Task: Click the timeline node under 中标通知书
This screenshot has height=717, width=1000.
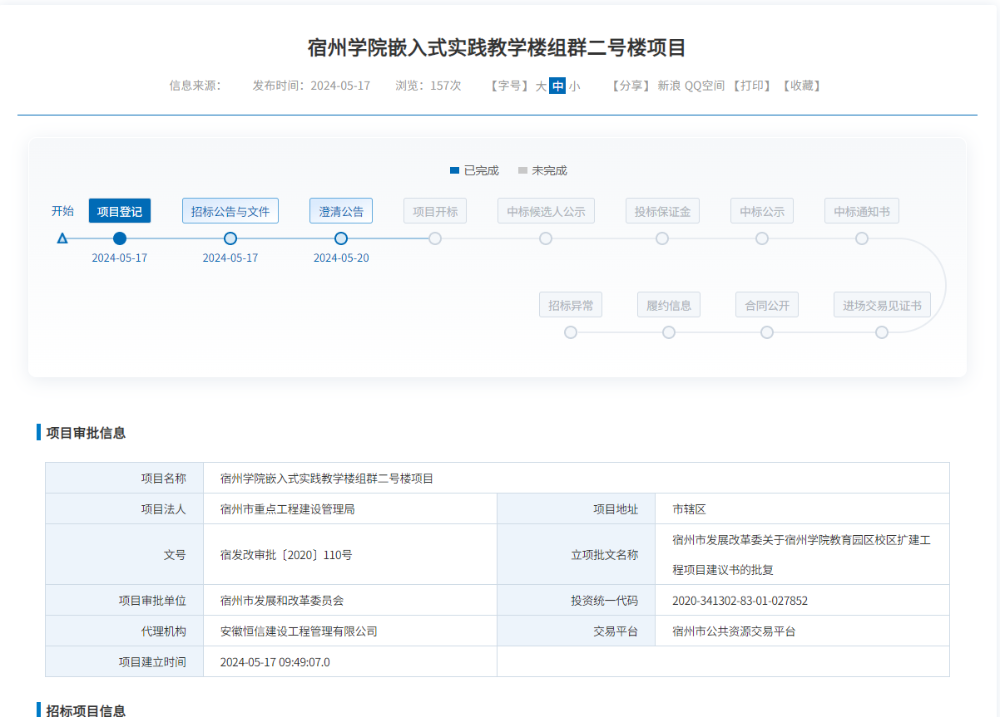Action: (862, 239)
